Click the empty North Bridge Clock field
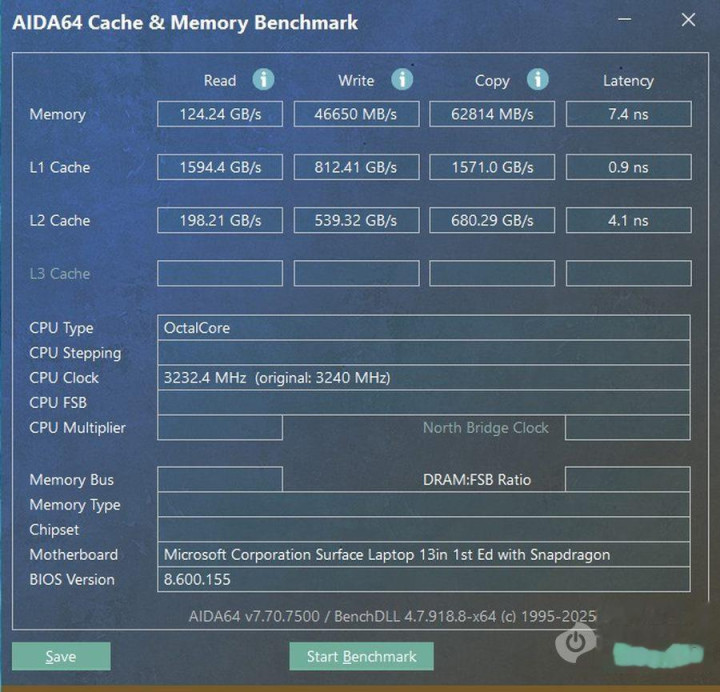 (x=628, y=428)
